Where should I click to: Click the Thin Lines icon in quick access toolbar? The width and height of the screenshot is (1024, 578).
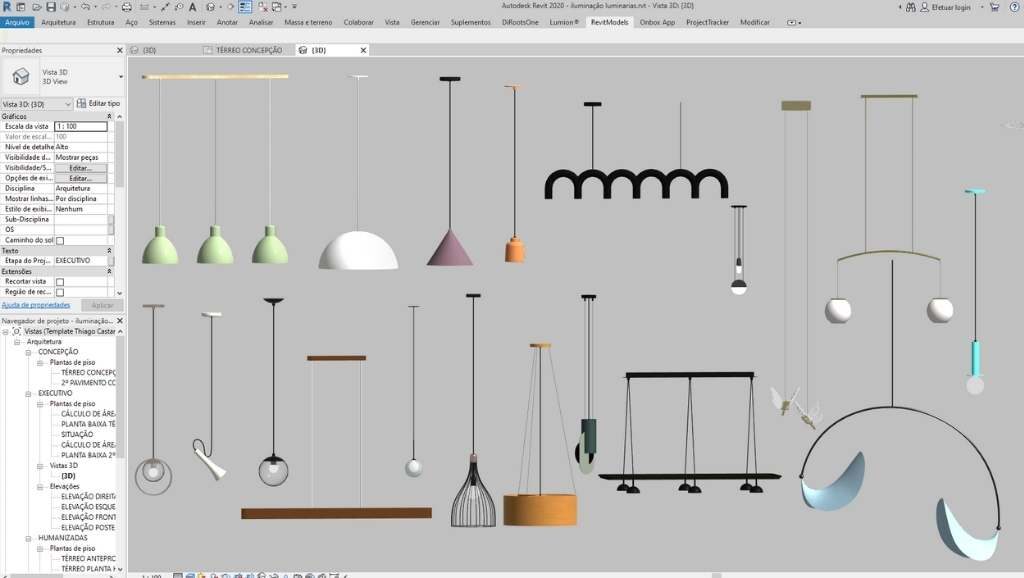[244, 7]
